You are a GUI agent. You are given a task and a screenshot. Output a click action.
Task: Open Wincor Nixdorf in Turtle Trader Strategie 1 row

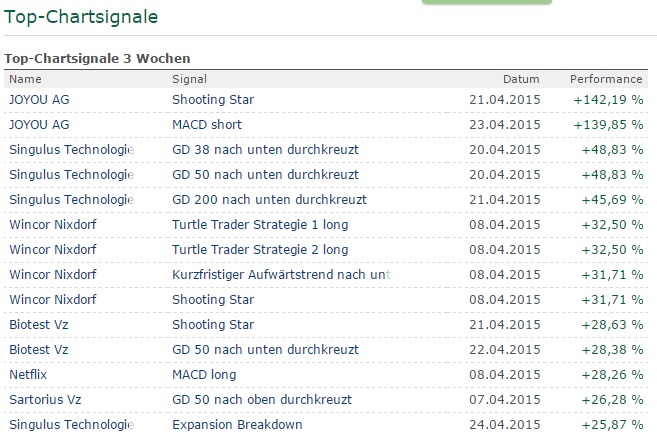[x=53, y=225]
